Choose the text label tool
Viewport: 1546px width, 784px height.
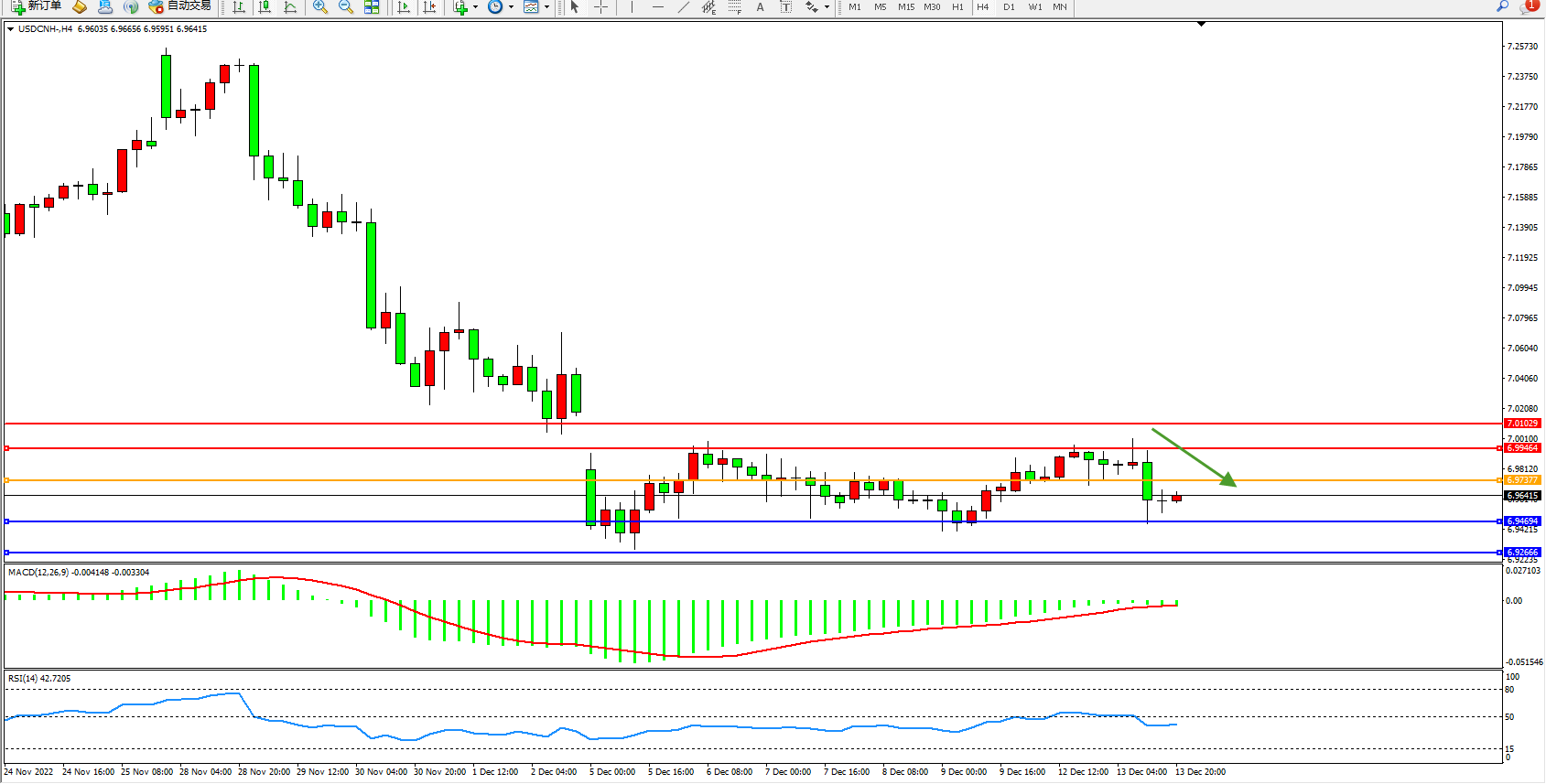(760, 7)
